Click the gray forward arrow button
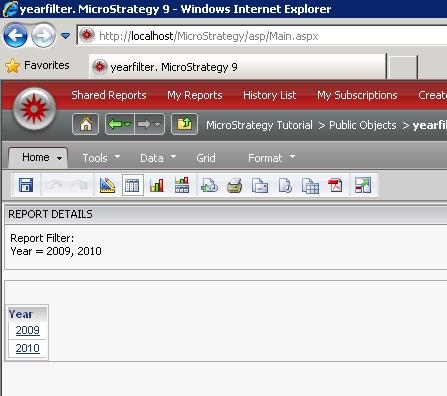The height and width of the screenshot is (396, 447). coord(144,124)
